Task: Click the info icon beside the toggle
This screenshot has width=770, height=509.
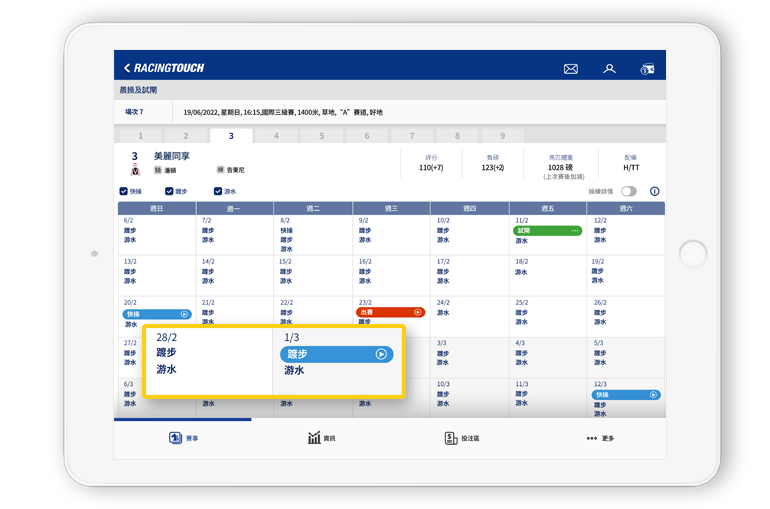Action: pyautogui.click(x=655, y=191)
